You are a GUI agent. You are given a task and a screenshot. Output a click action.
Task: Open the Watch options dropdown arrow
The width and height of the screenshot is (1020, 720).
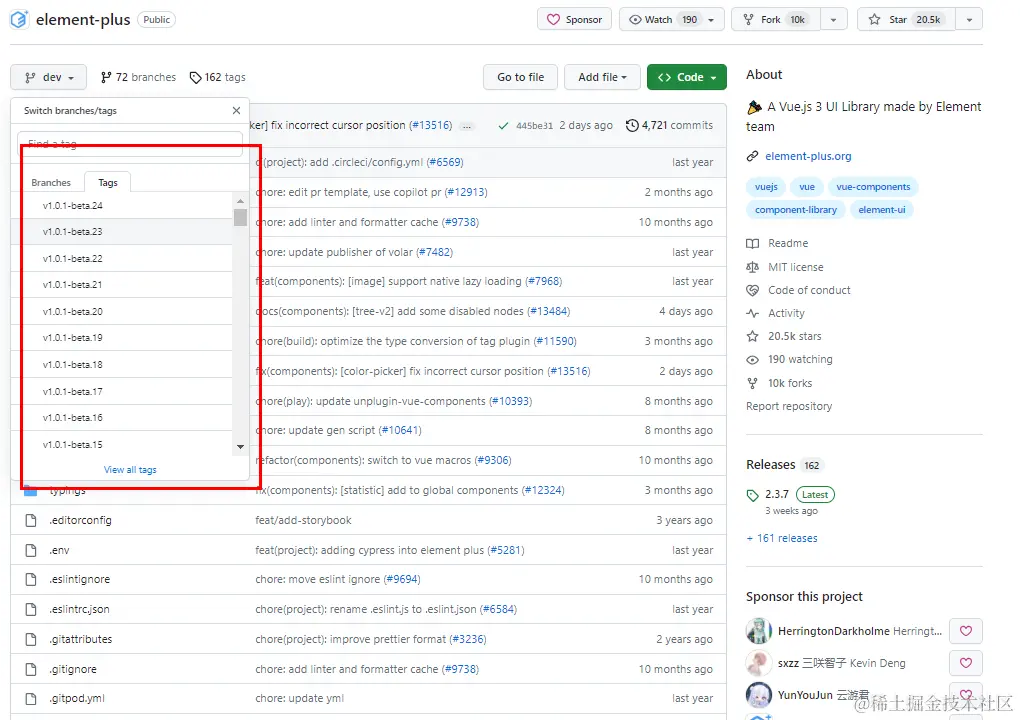click(x=711, y=20)
